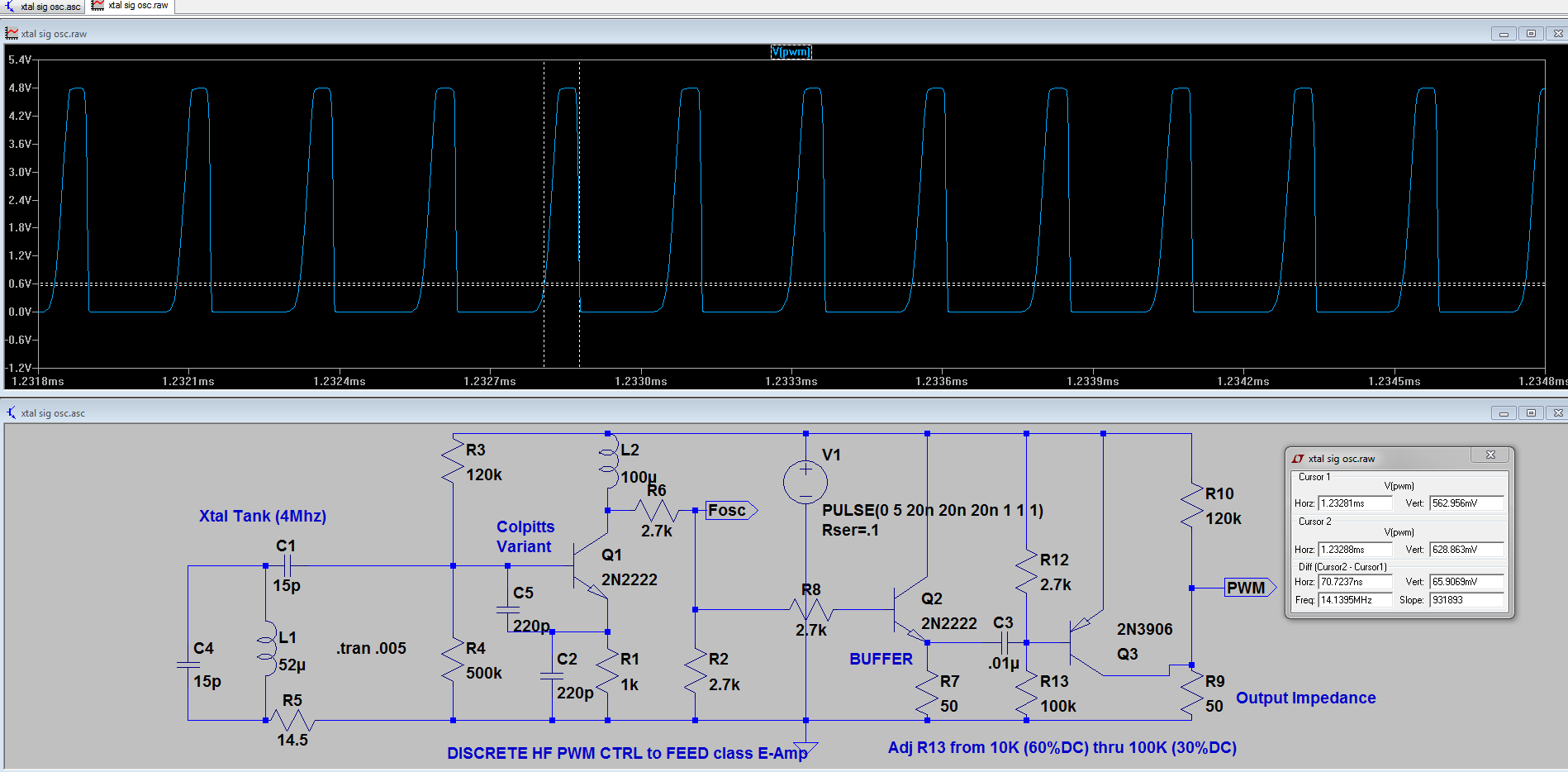Click the R9 50 resistor symbol
Screen dimensions: 1568x772
tap(1191, 693)
